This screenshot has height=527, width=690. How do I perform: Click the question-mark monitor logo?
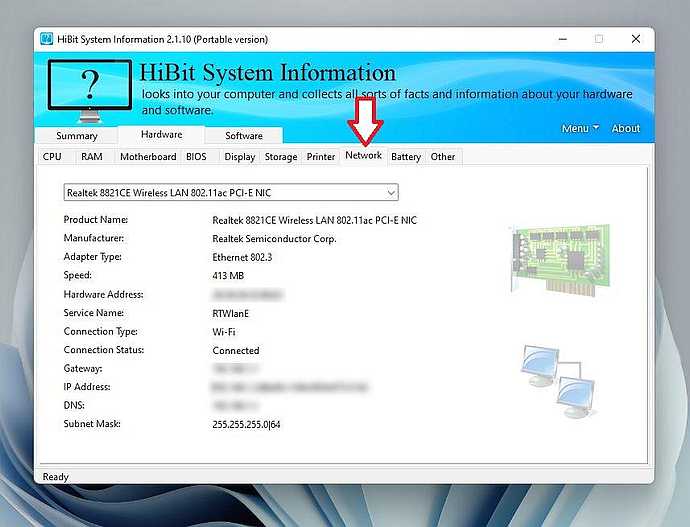pos(90,91)
